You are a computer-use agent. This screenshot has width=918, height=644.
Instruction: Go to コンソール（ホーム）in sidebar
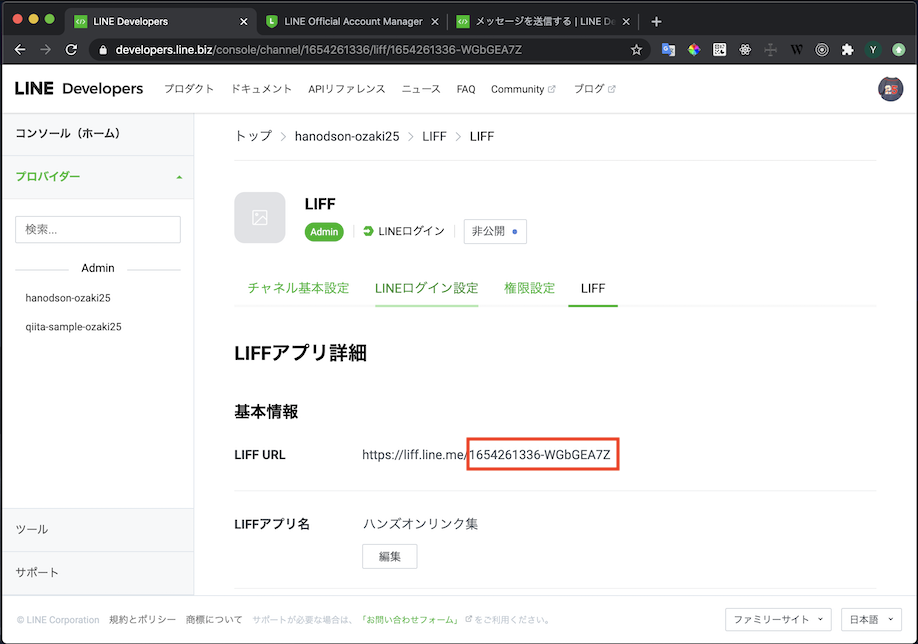[x=98, y=134]
